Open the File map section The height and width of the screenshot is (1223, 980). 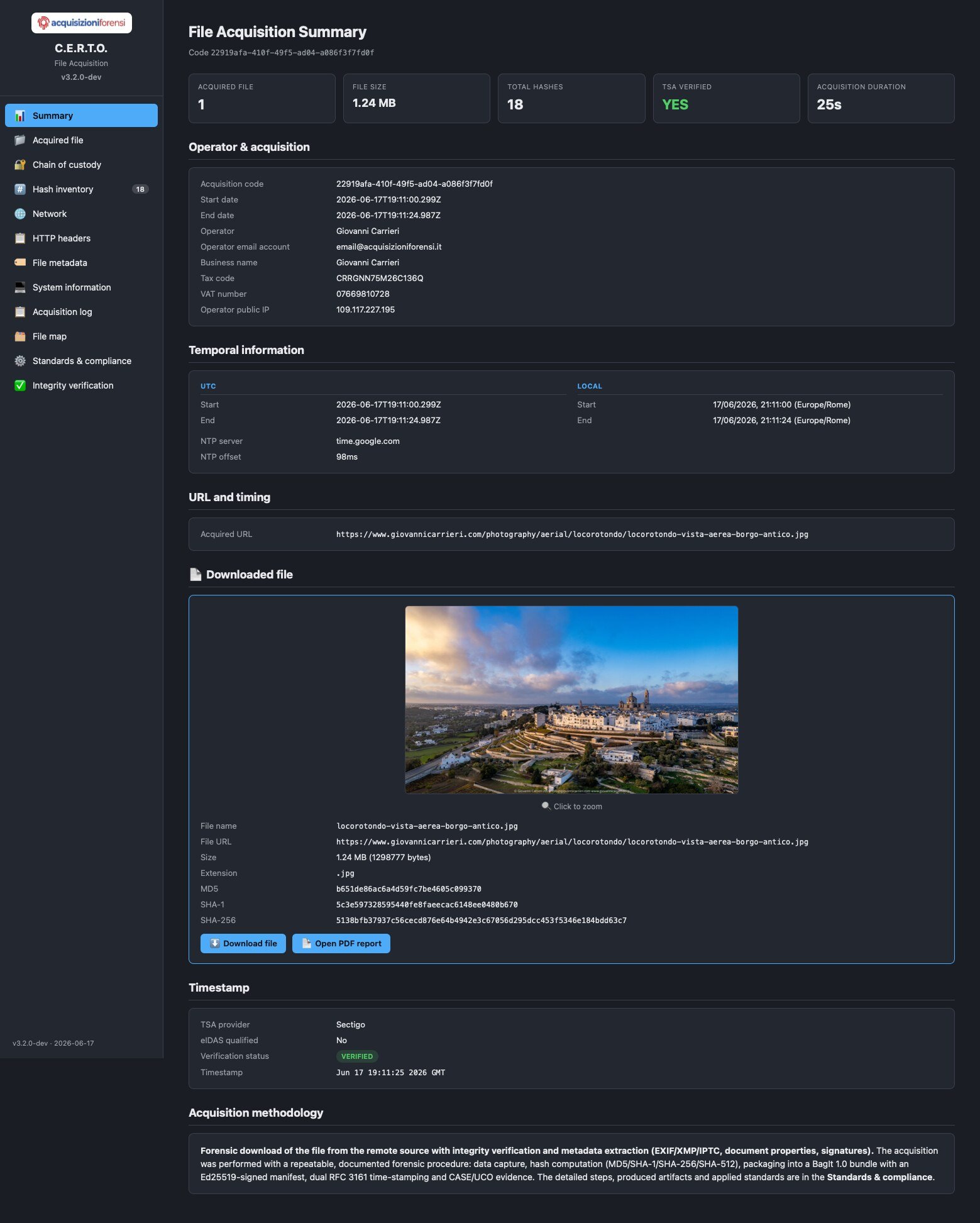[x=81, y=336]
